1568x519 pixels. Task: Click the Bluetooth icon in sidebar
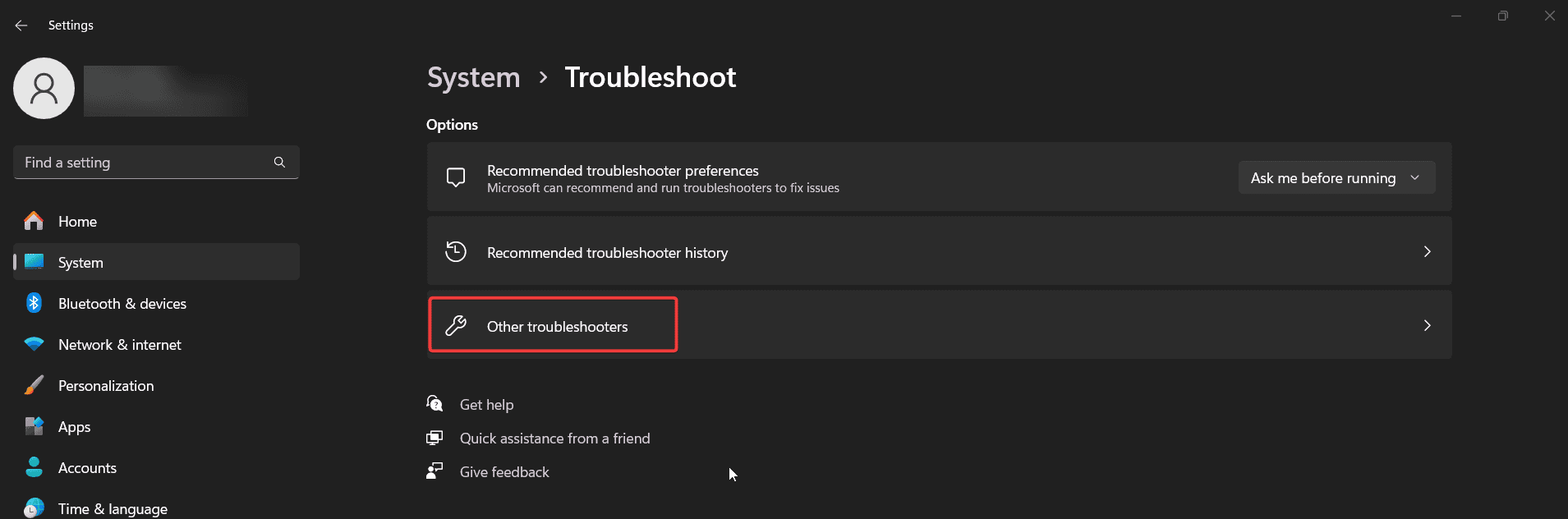(34, 303)
